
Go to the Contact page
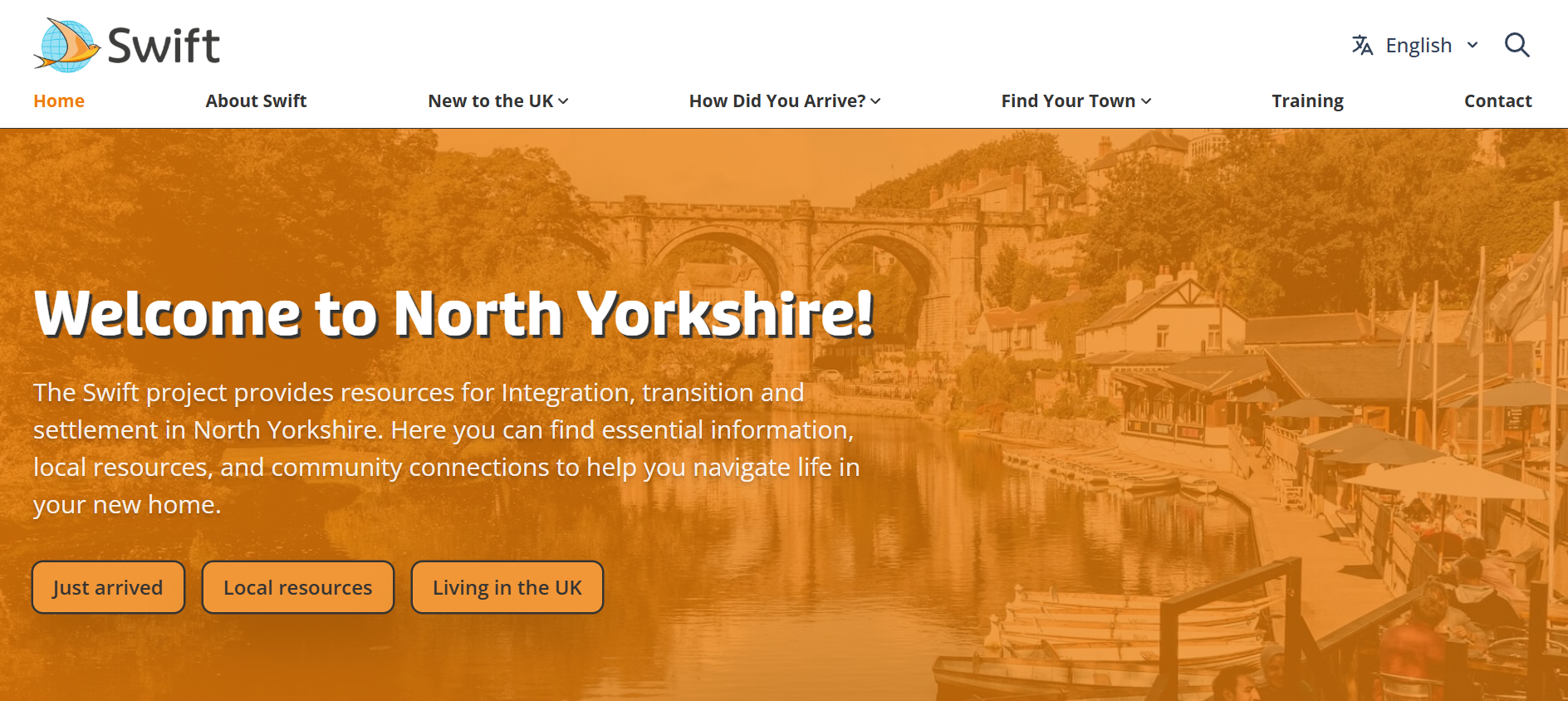(x=1497, y=100)
